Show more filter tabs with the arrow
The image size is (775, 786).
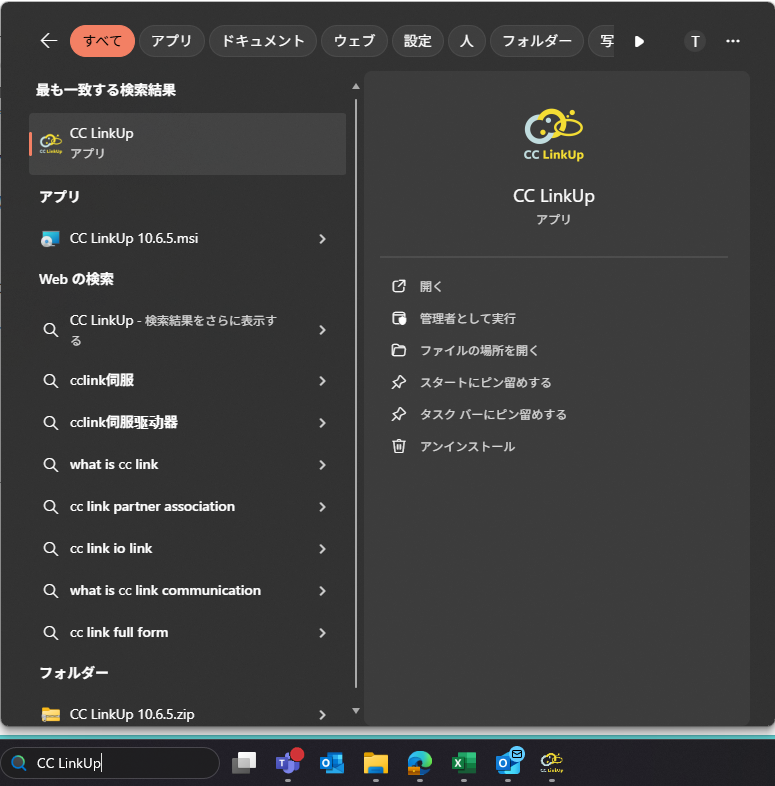(639, 41)
